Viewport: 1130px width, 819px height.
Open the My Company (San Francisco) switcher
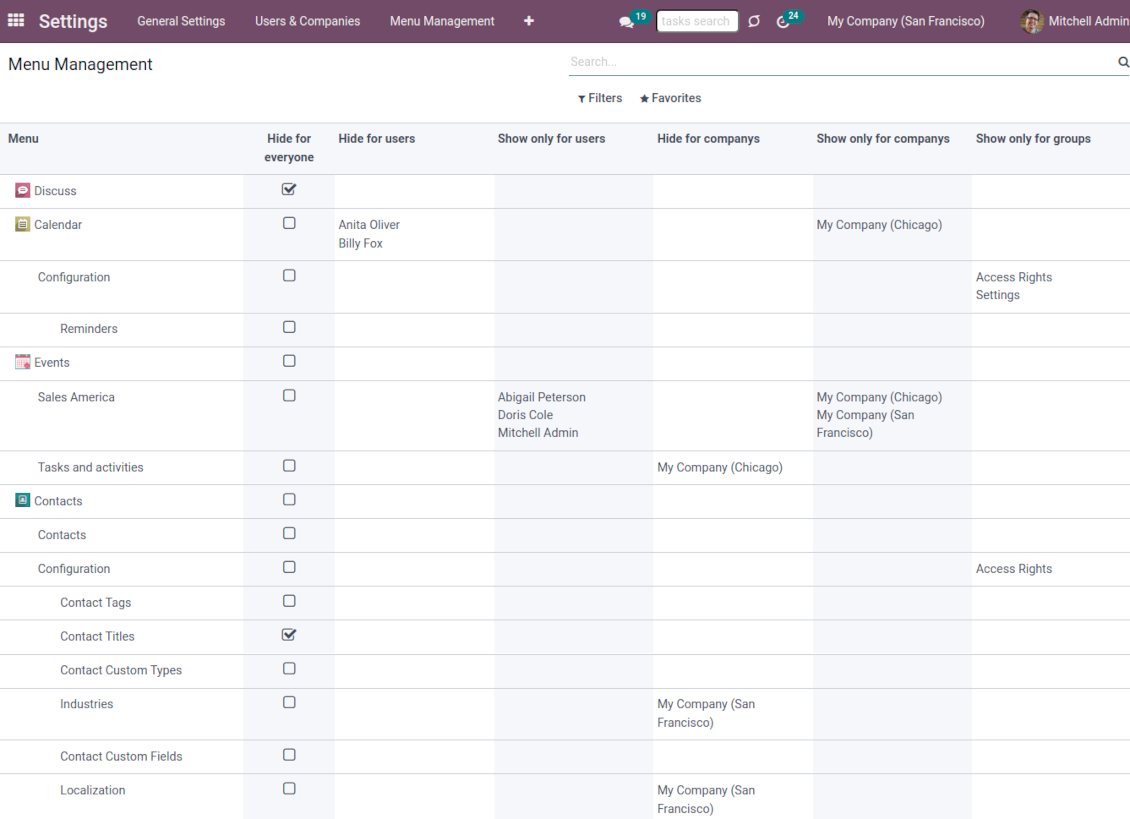[x=906, y=22]
